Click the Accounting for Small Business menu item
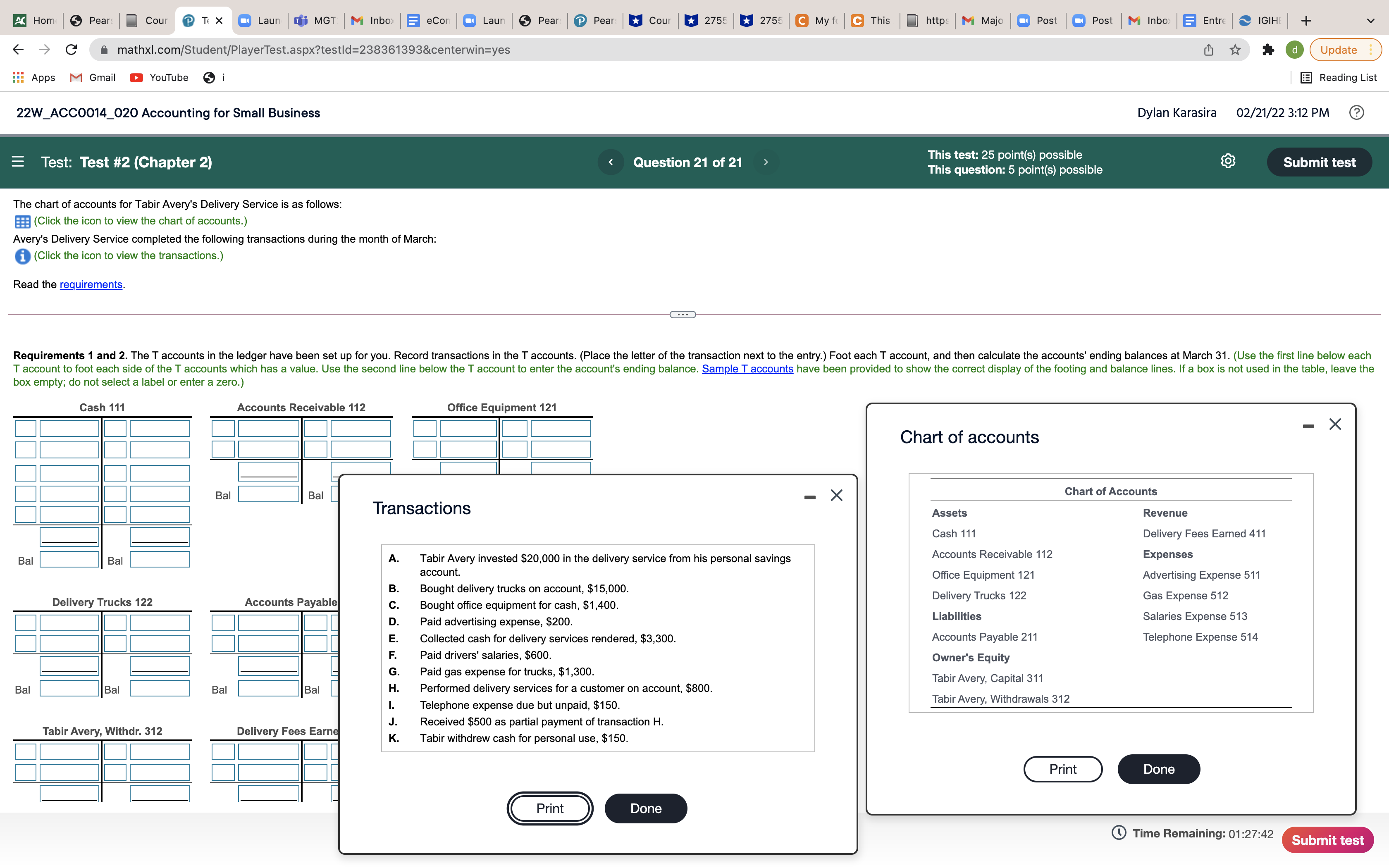 168,112
